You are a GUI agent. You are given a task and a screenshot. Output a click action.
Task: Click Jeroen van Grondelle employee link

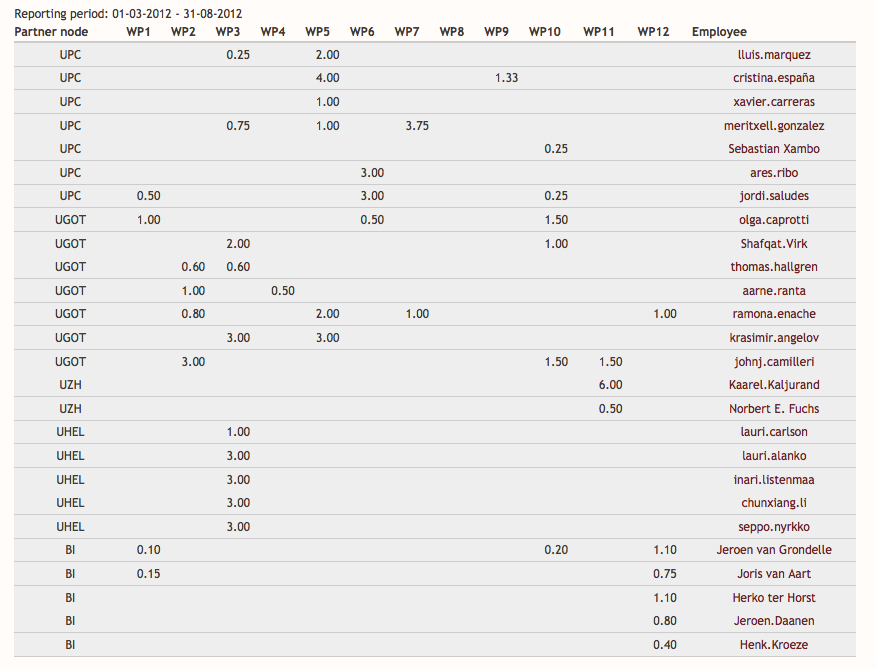[x=774, y=550]
